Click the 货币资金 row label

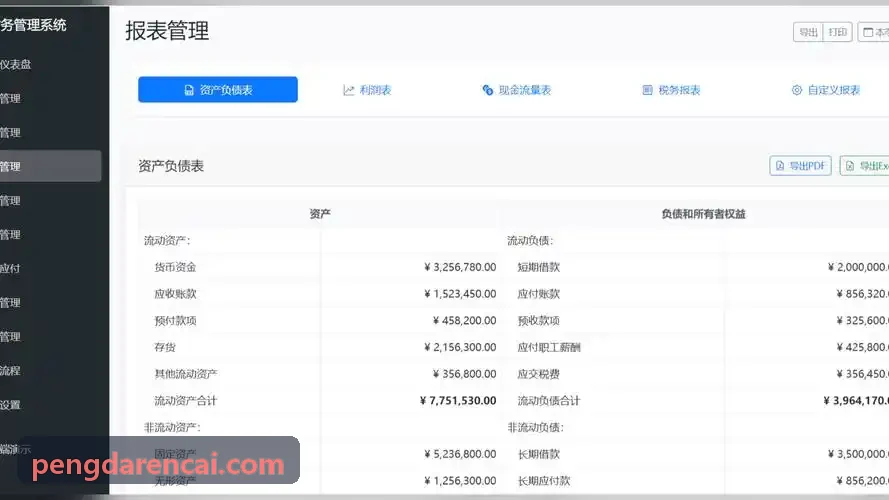175,267
